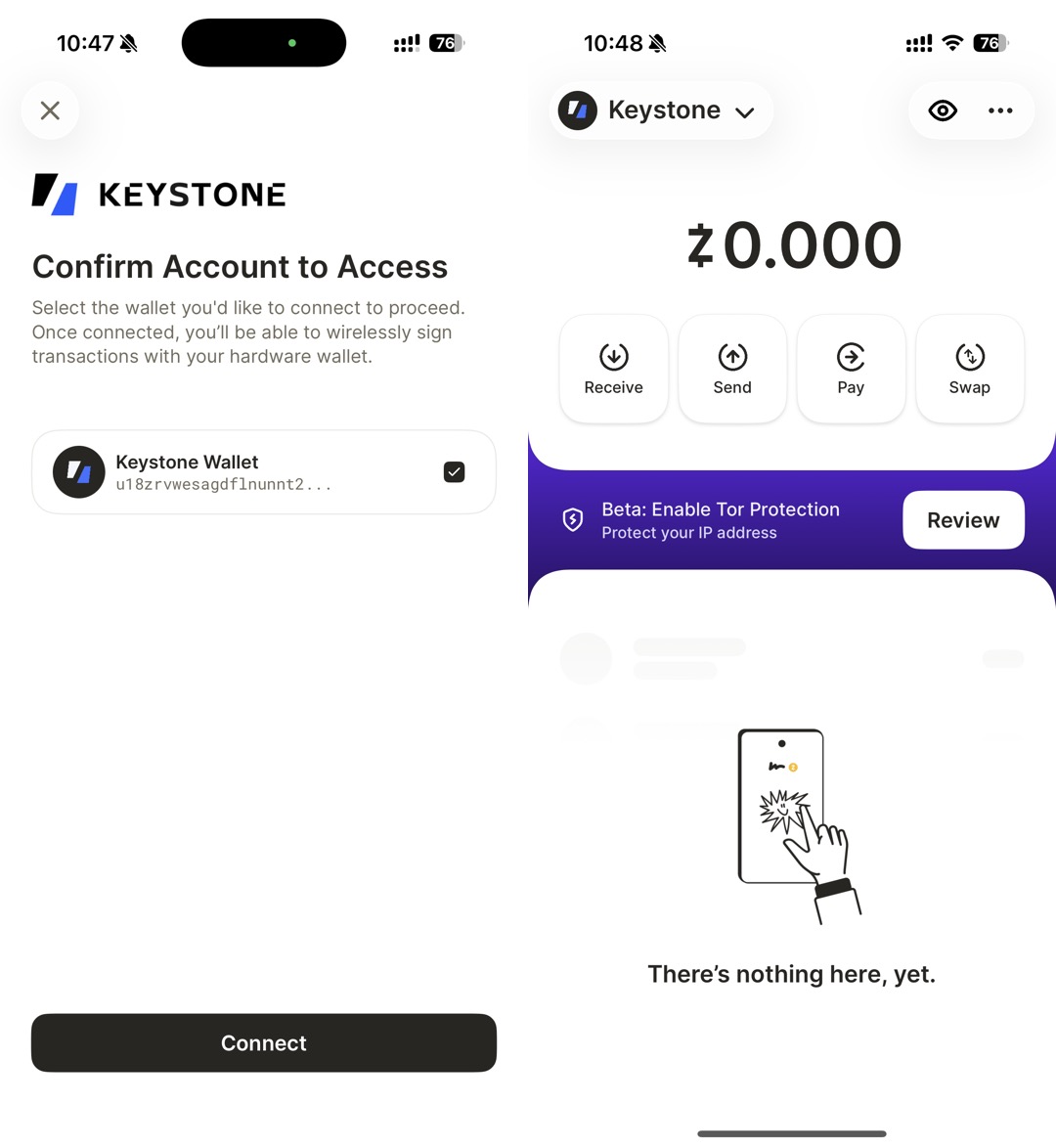1056x1148 pixels.
Task: Tap the Keystone avatar in header
Action: 578,110
